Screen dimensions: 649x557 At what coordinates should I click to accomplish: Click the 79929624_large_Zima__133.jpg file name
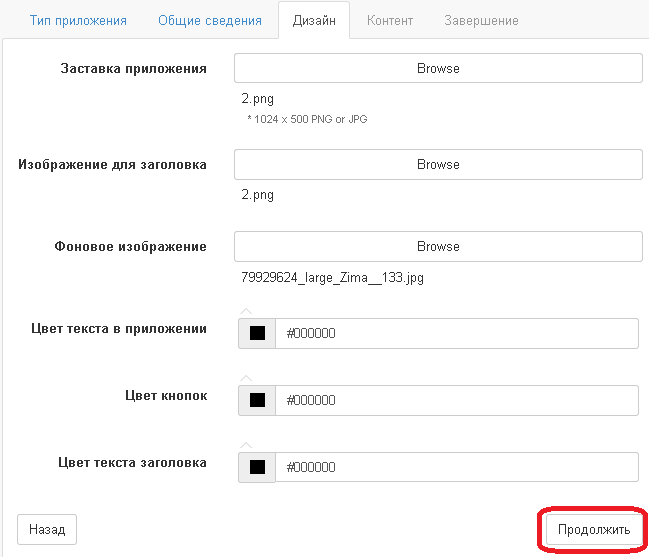coord(332,277)
